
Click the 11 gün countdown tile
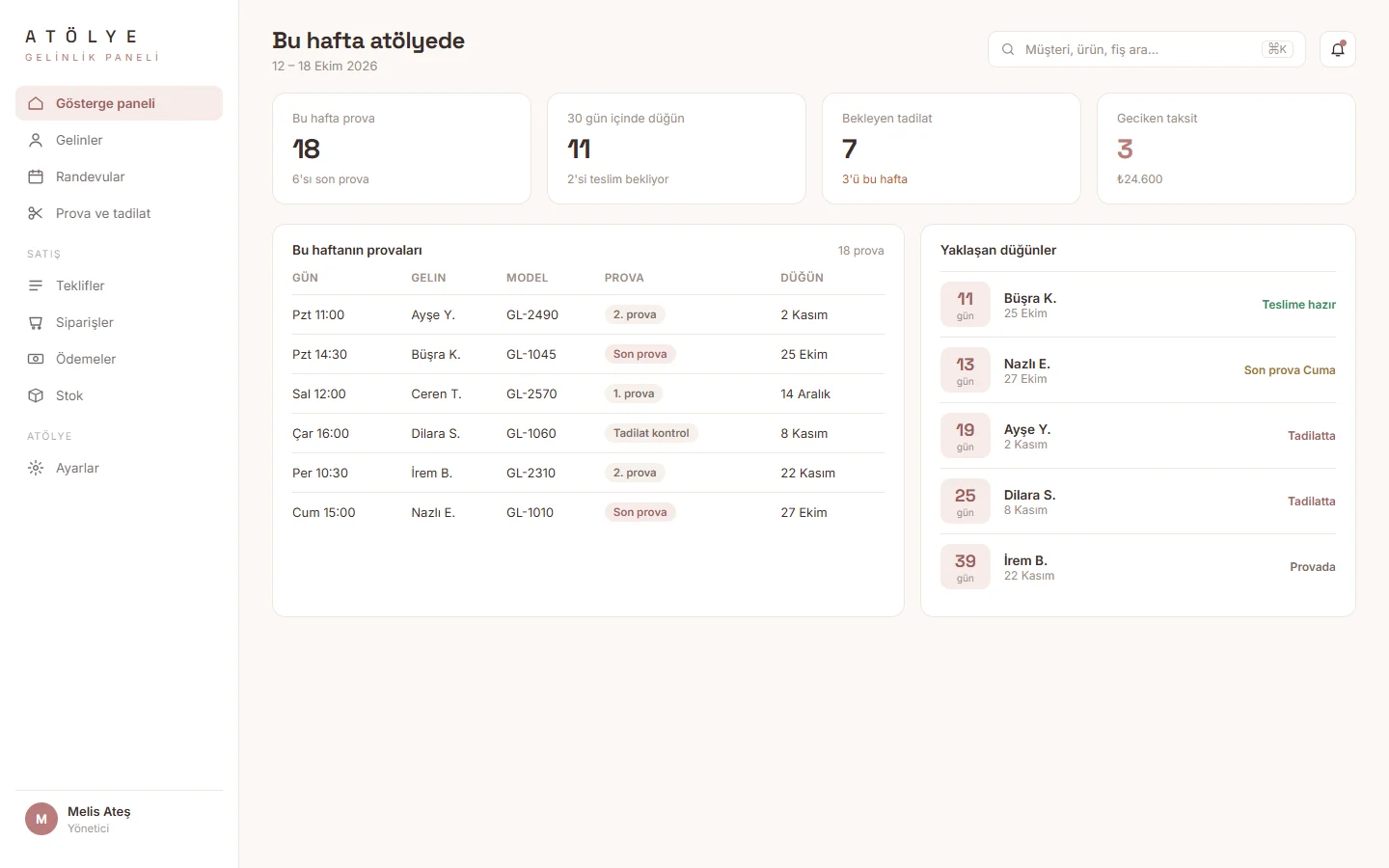click(966, 305)
